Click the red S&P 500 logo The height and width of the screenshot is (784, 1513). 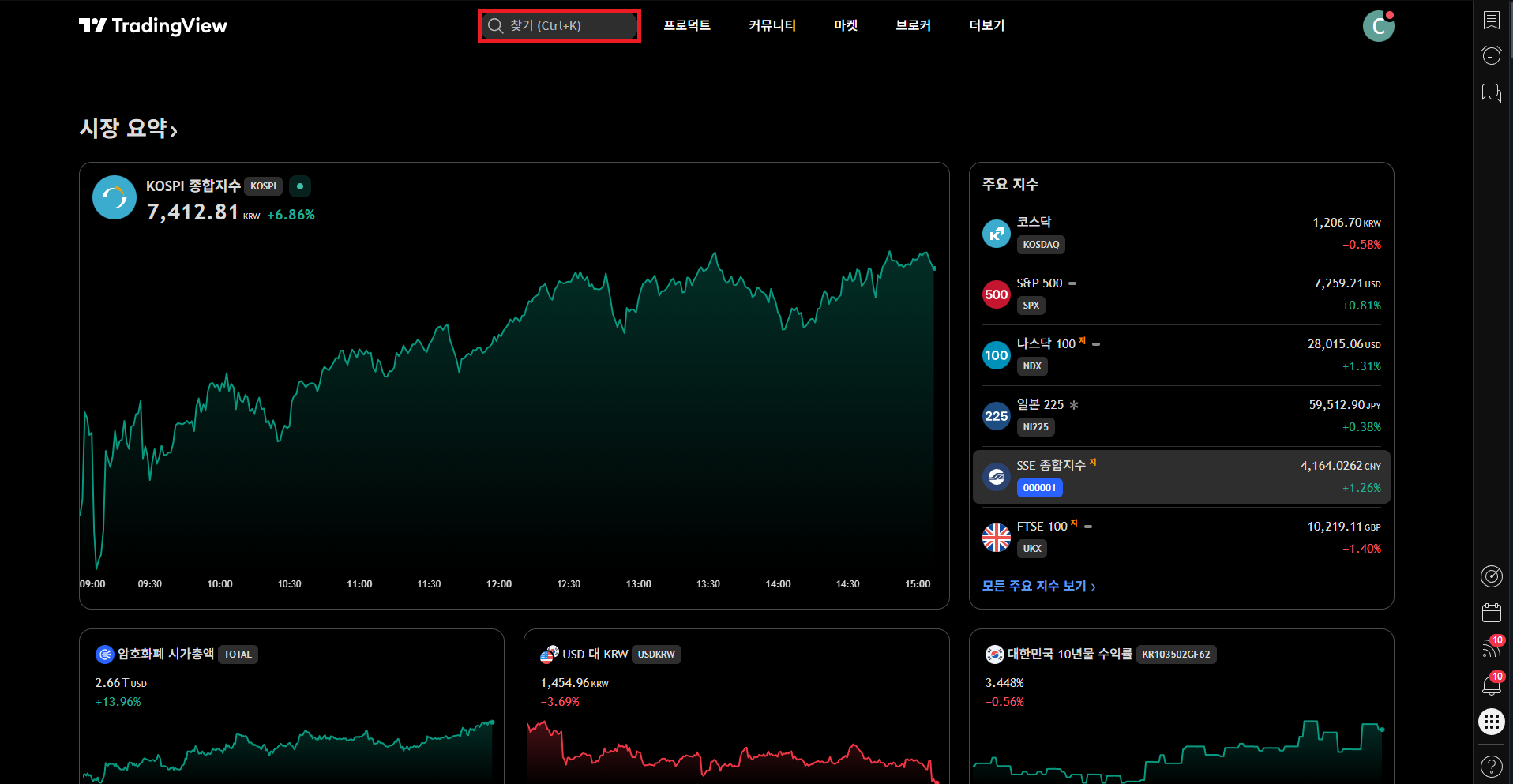(997, 294)
